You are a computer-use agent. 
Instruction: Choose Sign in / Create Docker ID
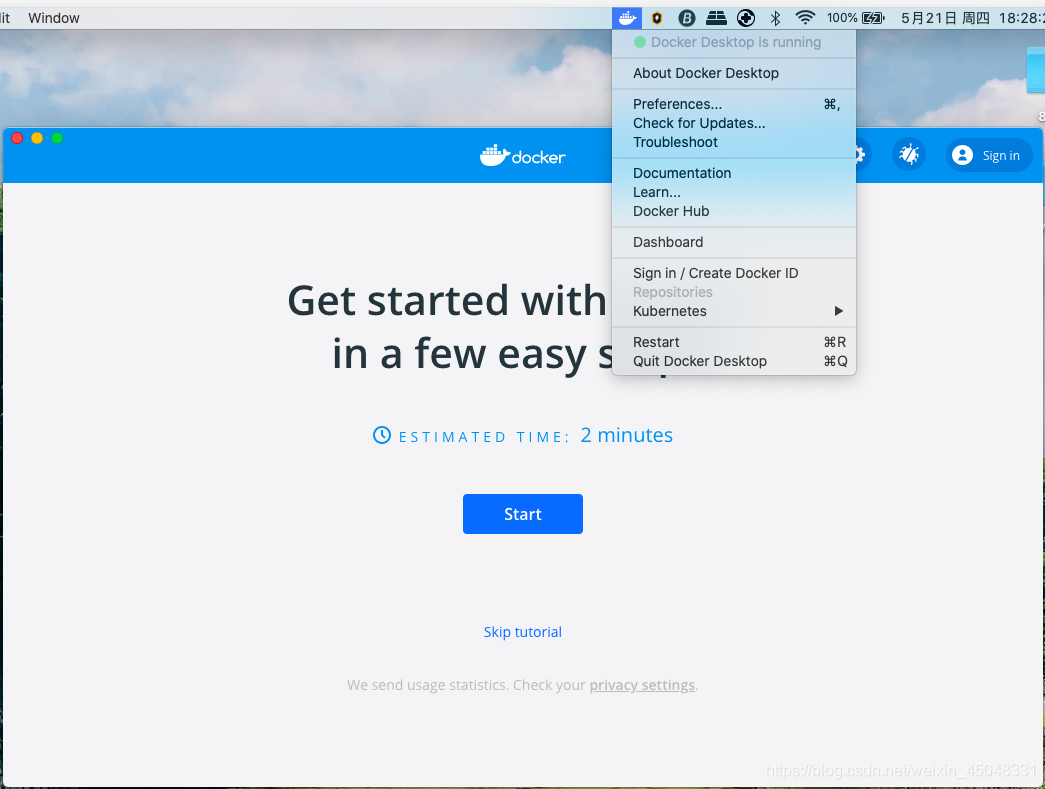pos(734,273)
